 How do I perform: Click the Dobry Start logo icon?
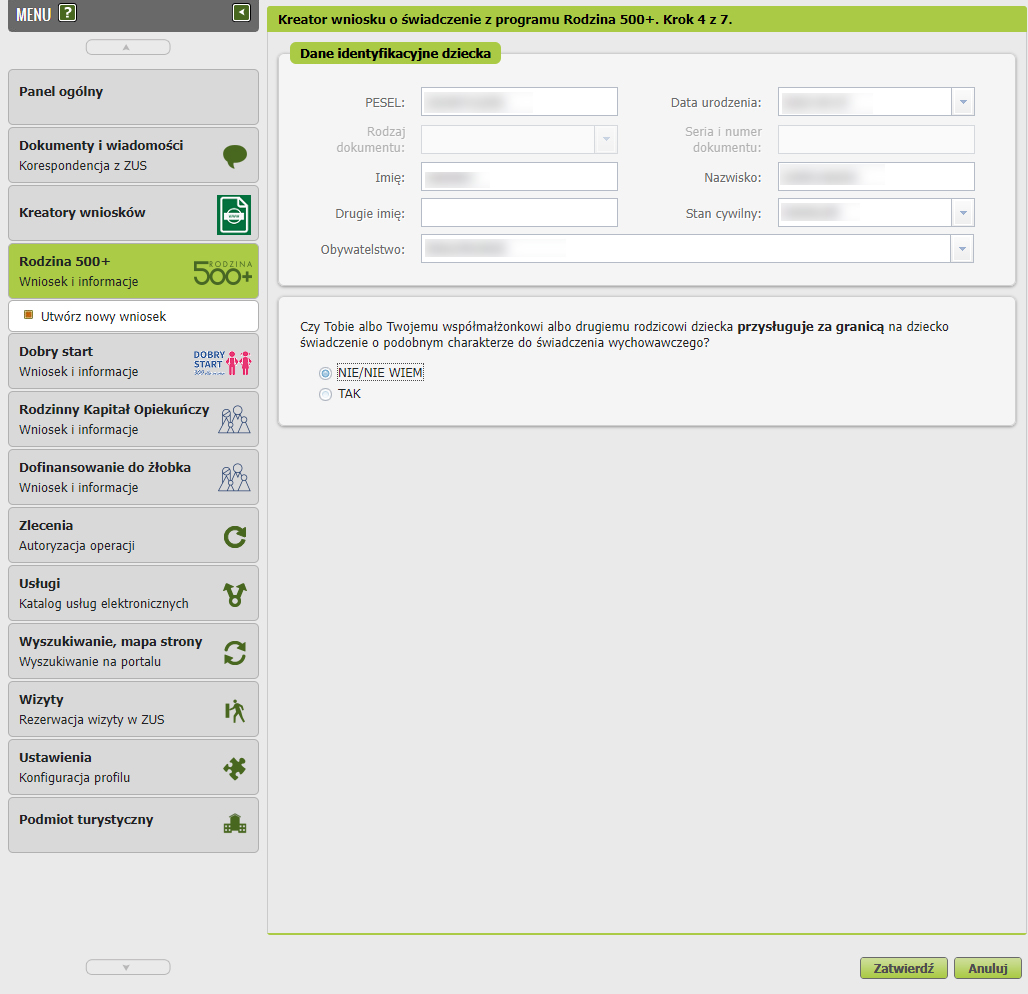222,362
